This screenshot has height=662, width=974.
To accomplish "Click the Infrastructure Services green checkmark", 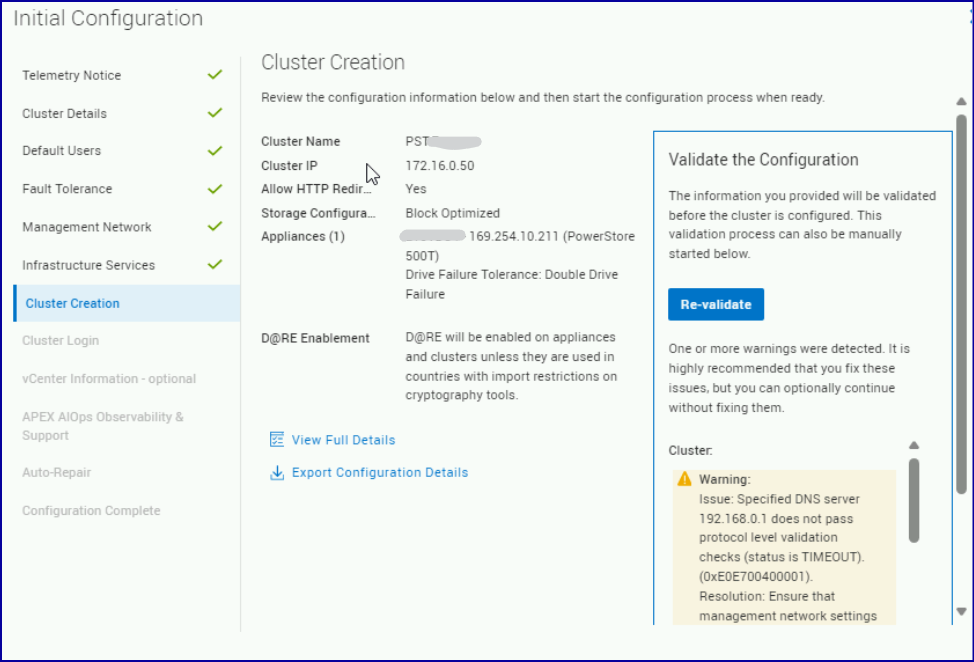I will click(x=214, y=264).
